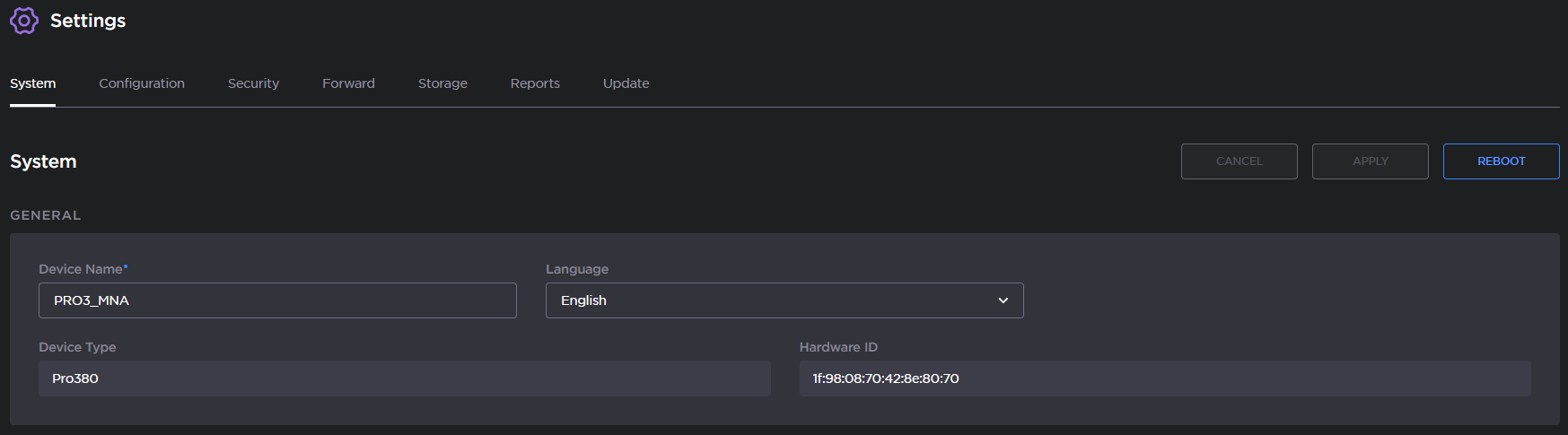This screenshot has width=1568, height=435.
Task: Click the purple Settings gear icon
Action: click(x=24, y=21)
